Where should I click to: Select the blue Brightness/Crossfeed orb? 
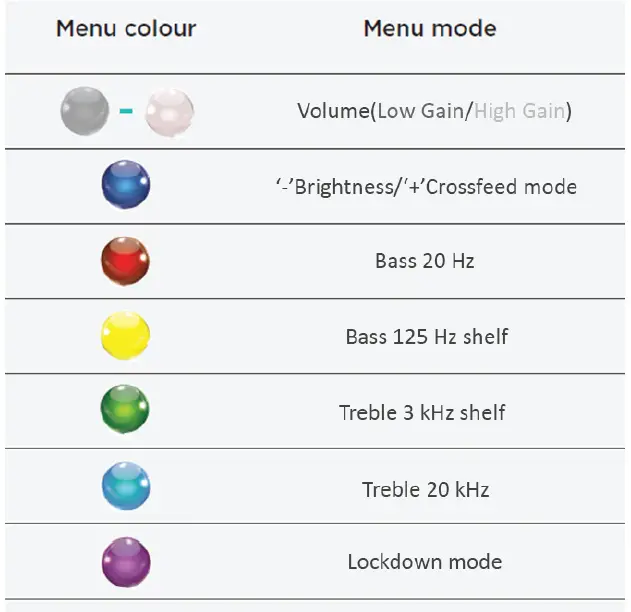click(x=126, y=186)
